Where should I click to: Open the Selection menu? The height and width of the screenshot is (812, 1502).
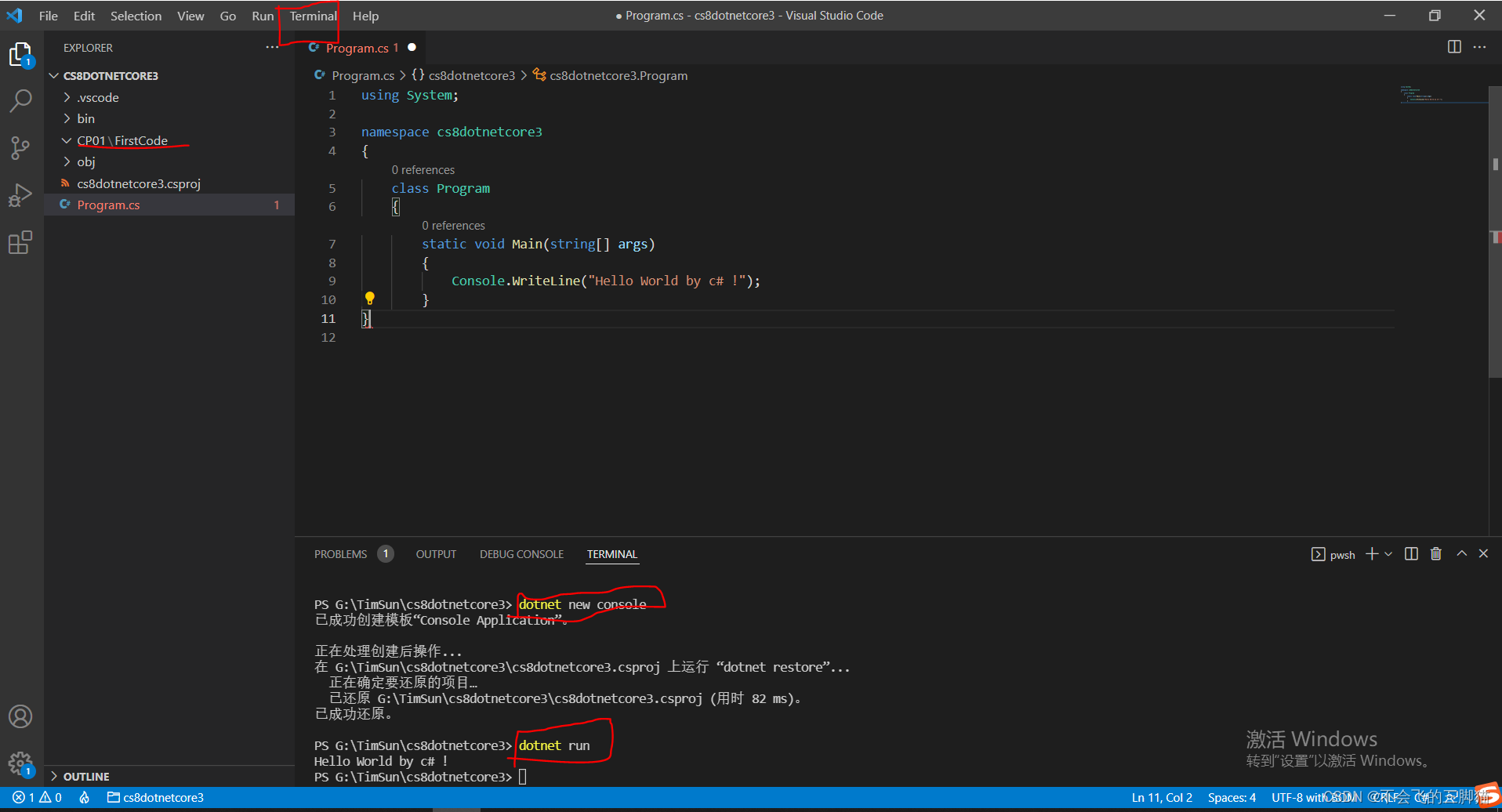pos(136,16)
